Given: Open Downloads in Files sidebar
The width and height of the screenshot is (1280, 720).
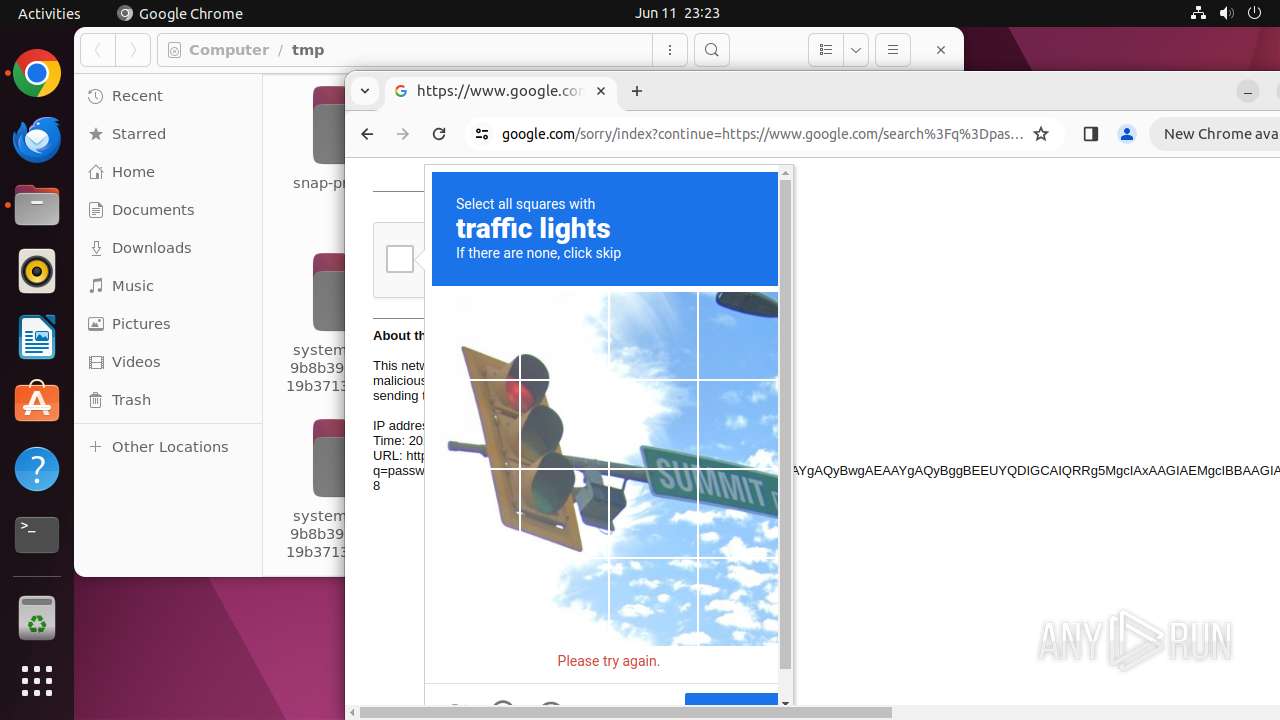Looking at the screenshot, I should point(168,248).
